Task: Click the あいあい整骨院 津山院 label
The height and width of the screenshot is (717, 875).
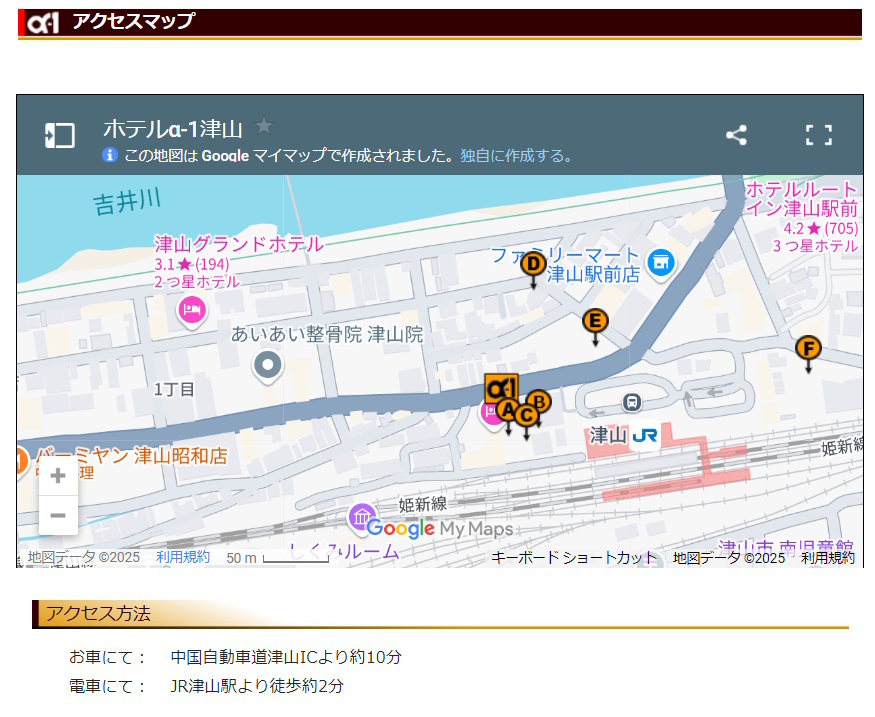Action: tap(327, 335)
